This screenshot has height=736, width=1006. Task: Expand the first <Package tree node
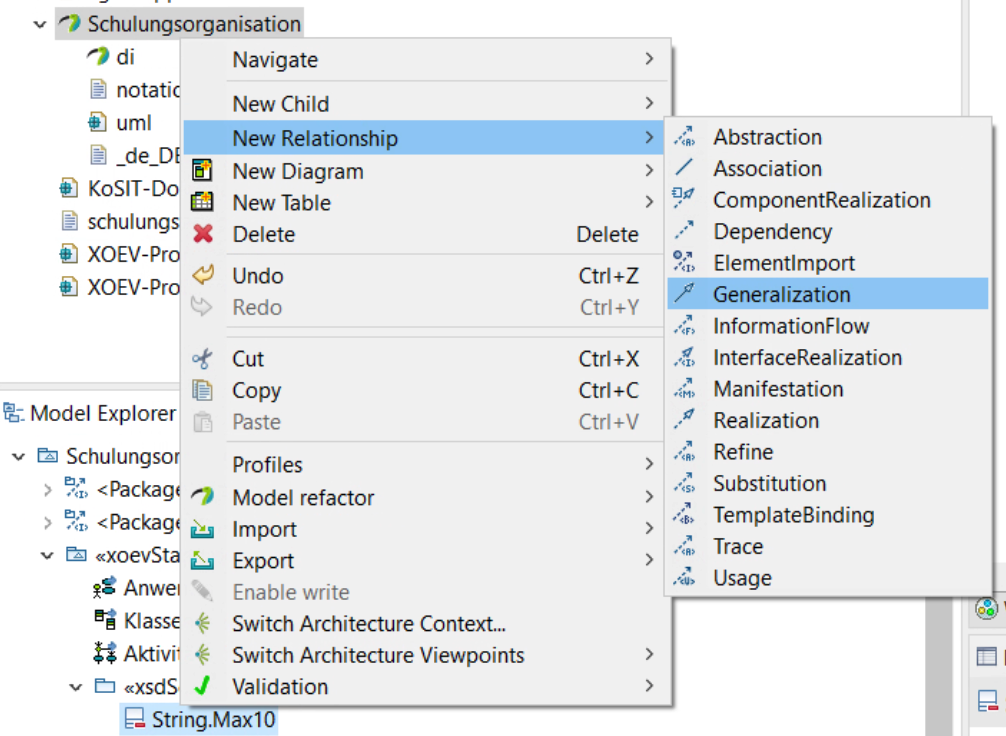click(47, 490)
